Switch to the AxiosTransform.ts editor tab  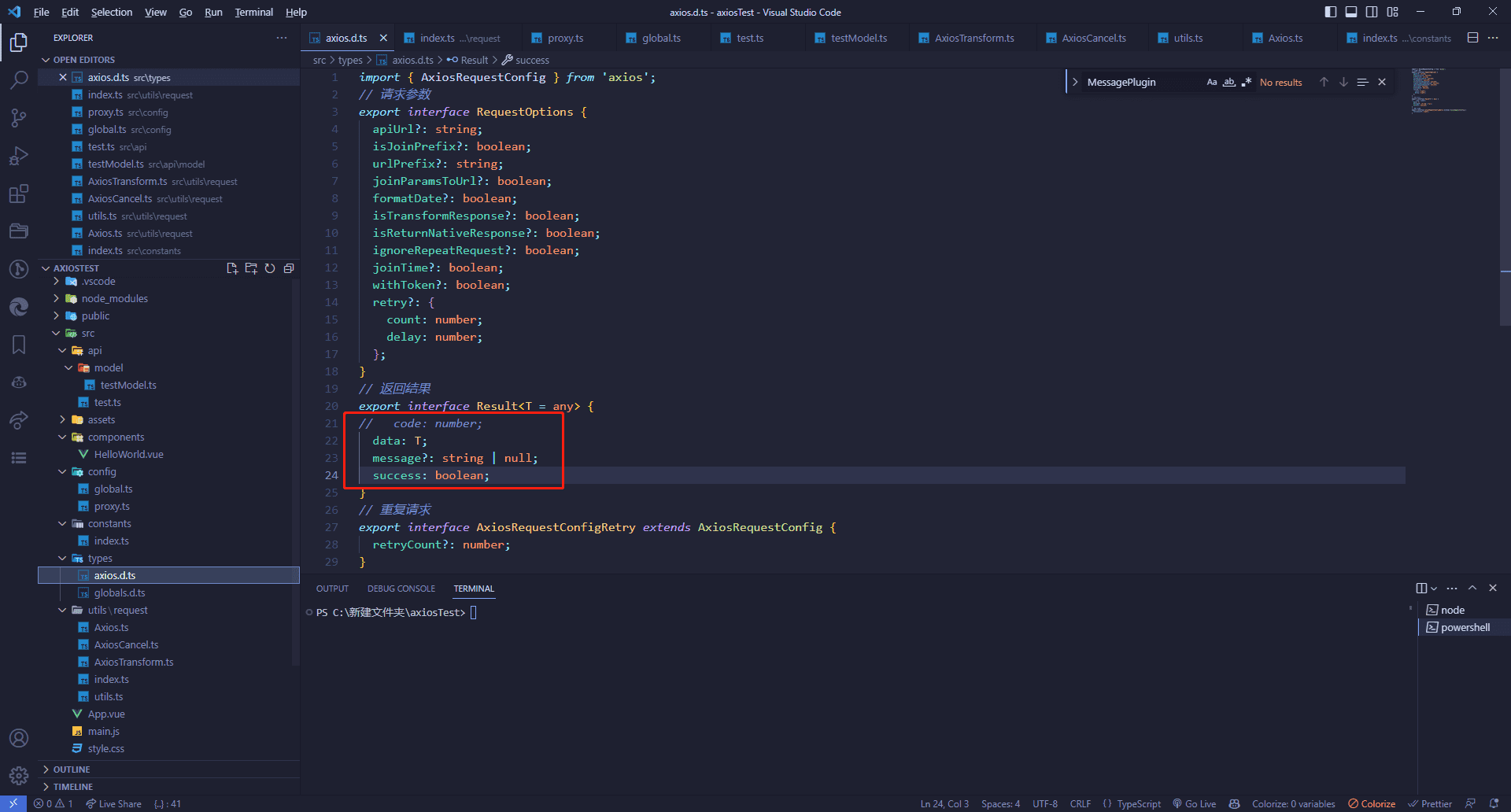(974, 38)
